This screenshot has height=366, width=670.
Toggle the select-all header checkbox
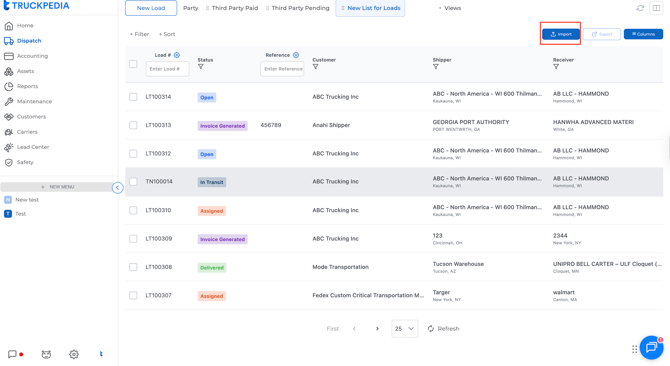133,64
